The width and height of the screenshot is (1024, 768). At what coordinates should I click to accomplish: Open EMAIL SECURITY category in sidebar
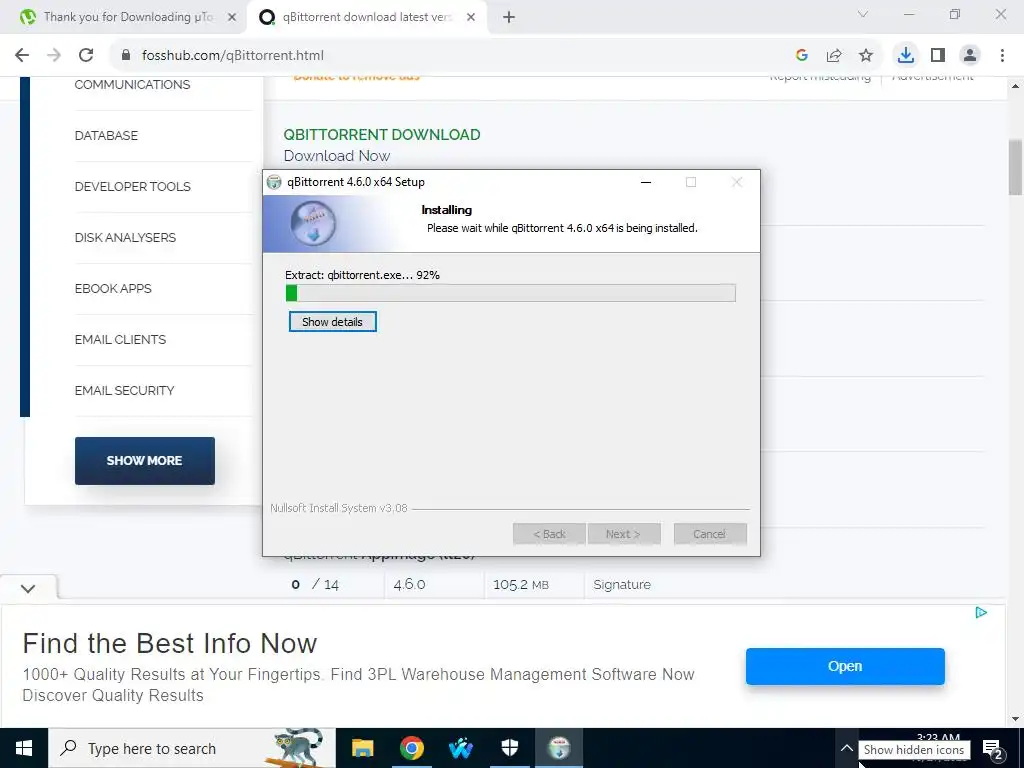[125, 391]
